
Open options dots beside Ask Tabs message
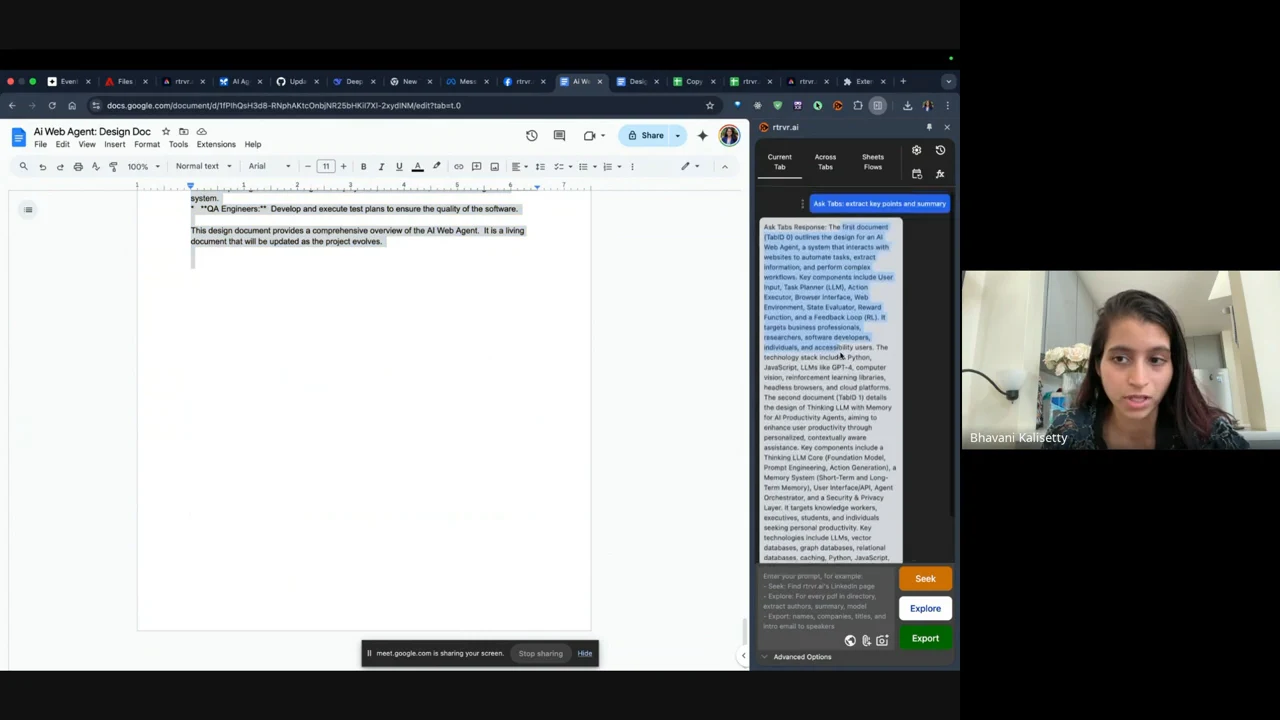click(802, 204)
